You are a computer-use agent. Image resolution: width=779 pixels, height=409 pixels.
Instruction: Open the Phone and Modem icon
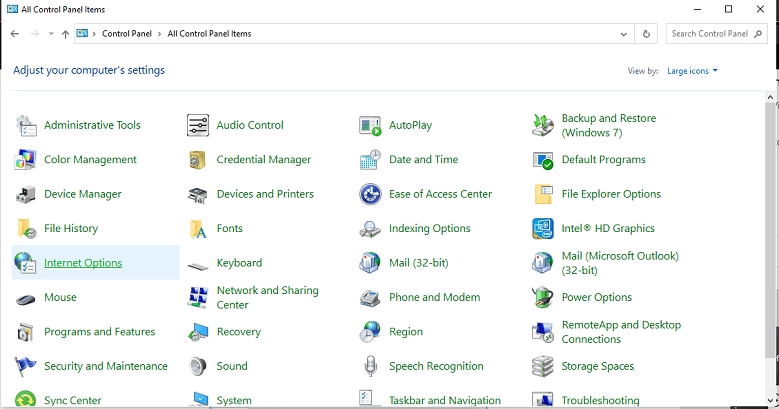[x=370, y=297]
